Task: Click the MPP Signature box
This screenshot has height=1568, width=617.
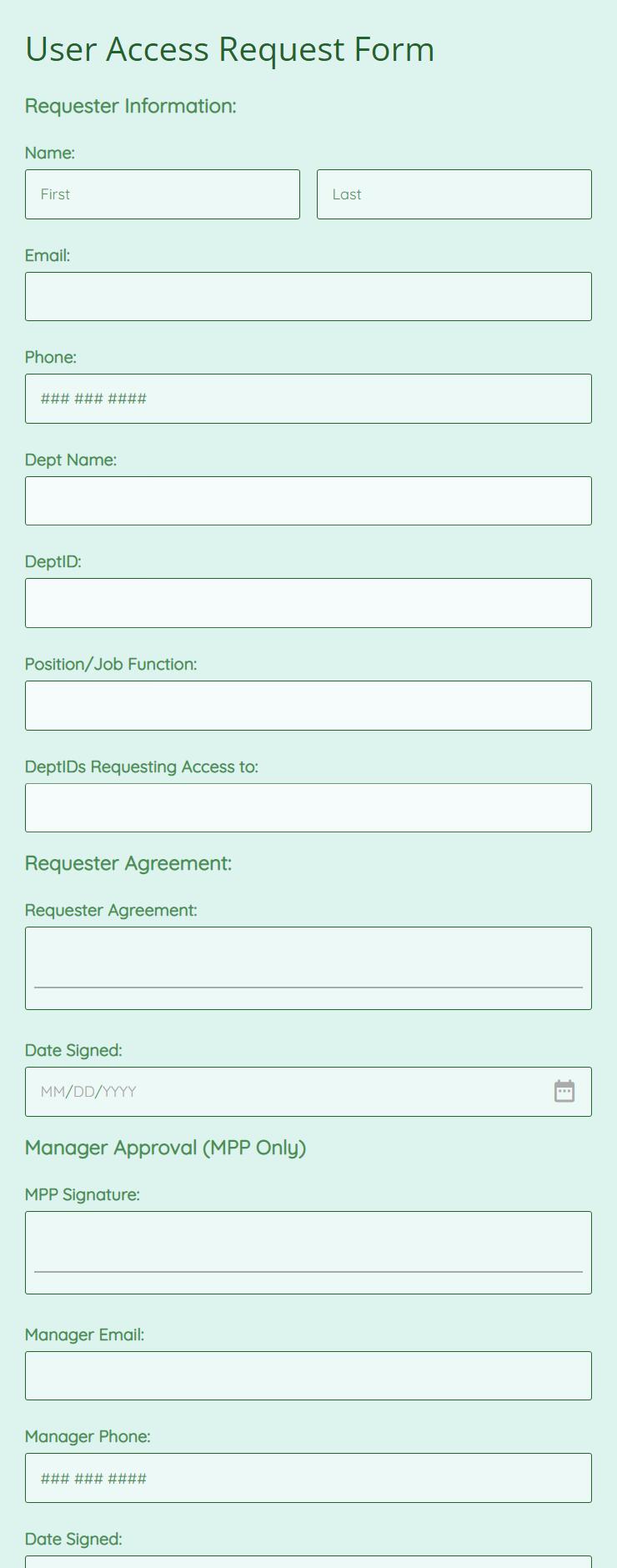Action: tap(308, 1253)
